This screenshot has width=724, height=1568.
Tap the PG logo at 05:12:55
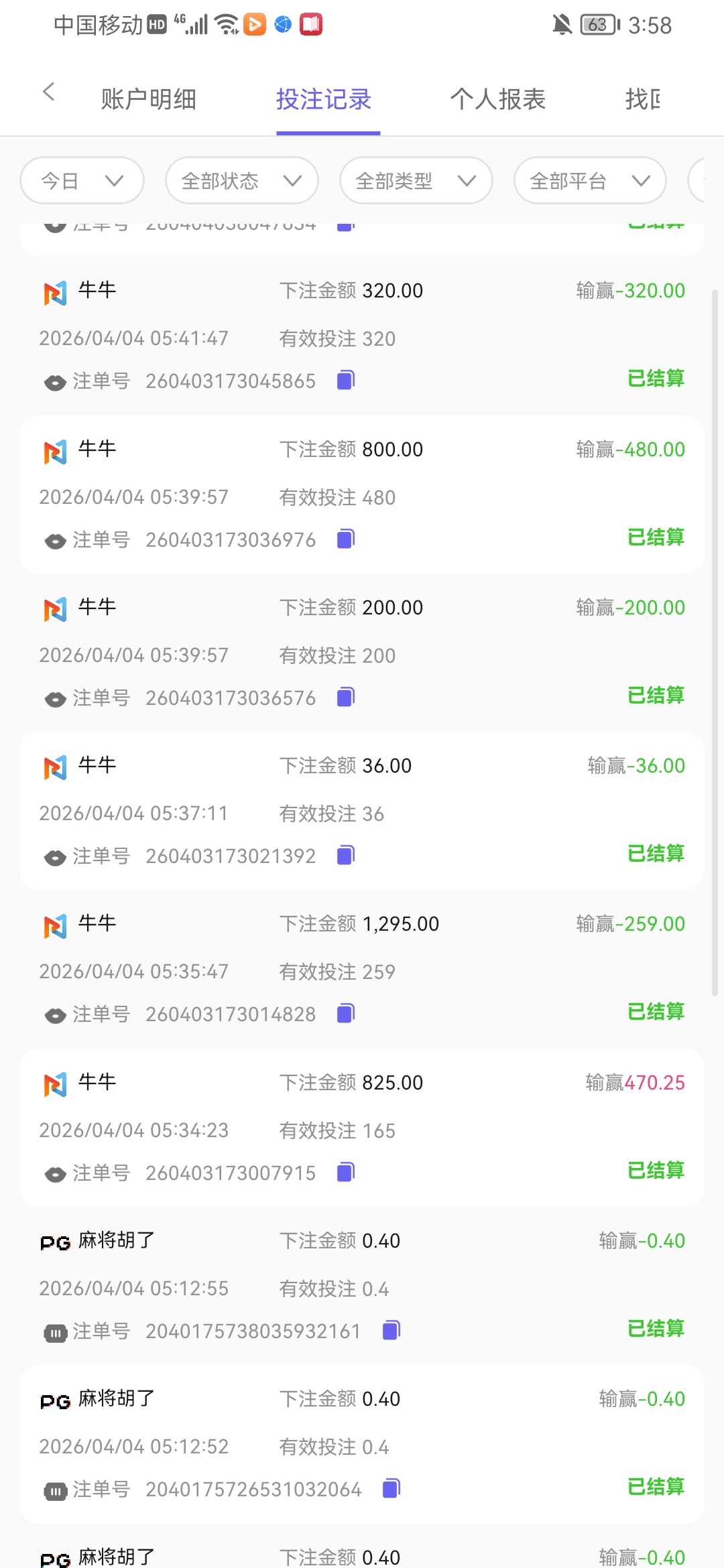point(55,1243)
